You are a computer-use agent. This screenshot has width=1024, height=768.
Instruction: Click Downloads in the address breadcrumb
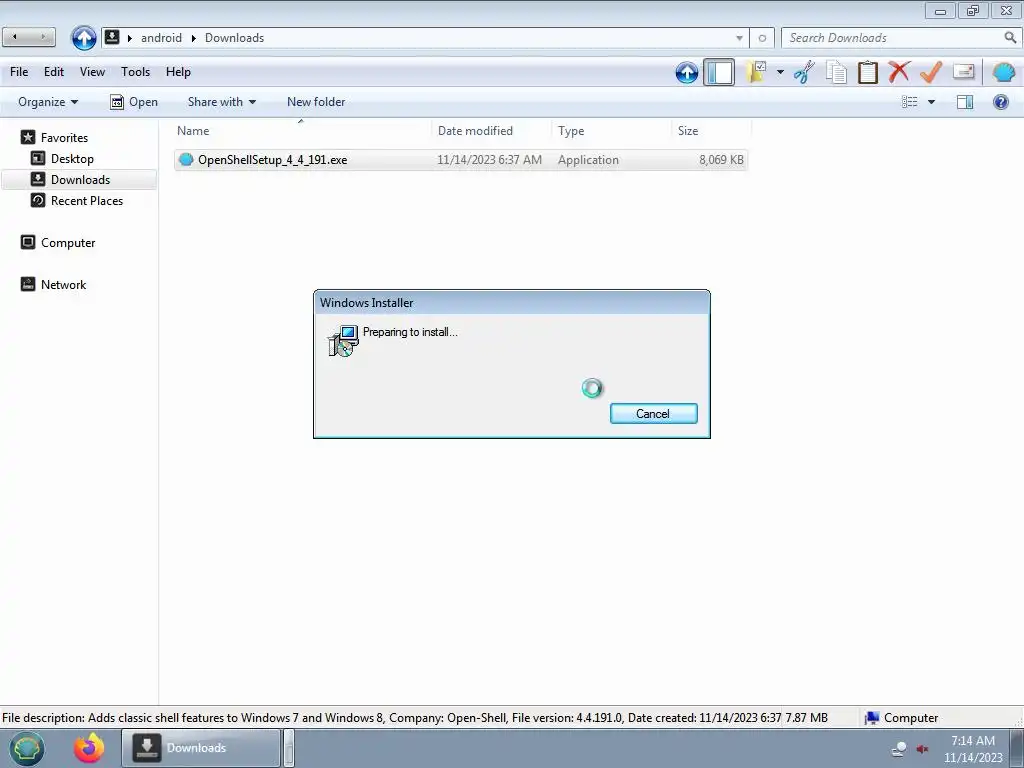coord(234,38)
